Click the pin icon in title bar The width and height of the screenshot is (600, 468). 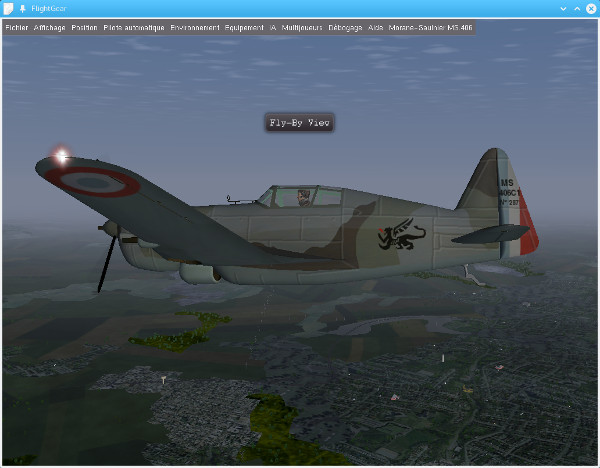(22, 8)
